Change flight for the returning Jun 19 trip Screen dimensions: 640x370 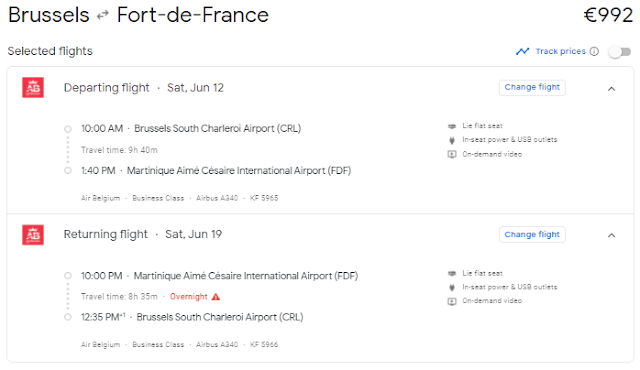[532, 235]
